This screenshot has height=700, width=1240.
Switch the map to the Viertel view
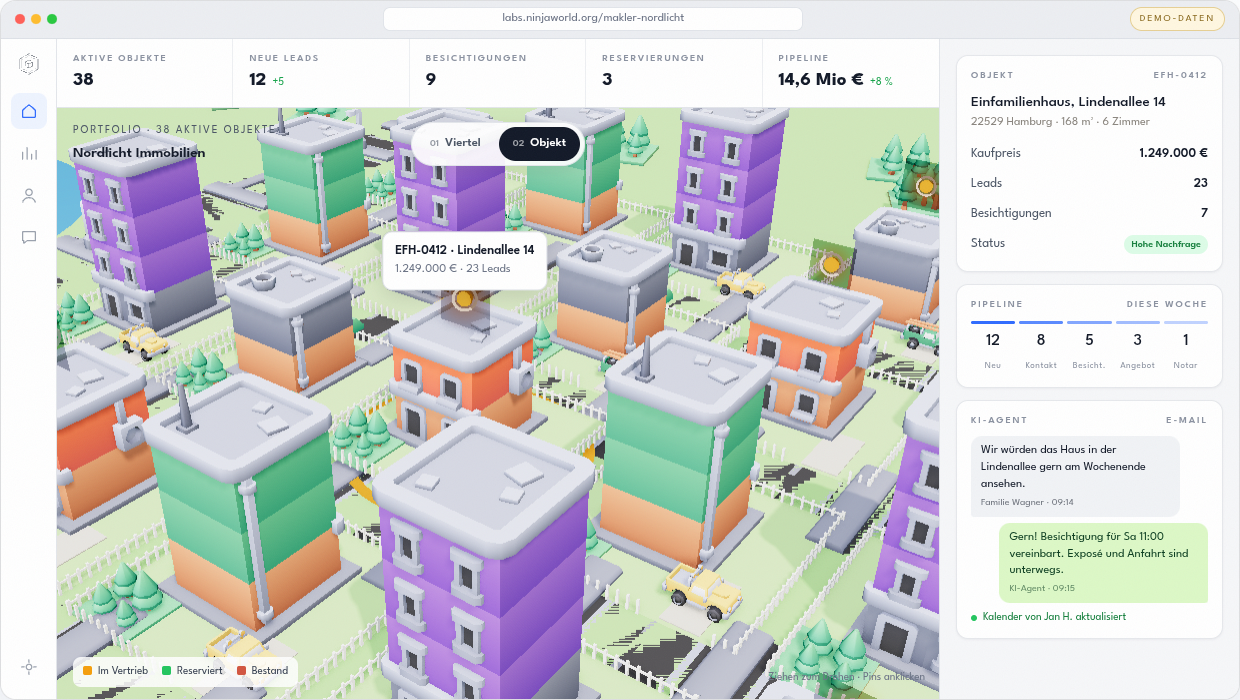tap(455, 143)
